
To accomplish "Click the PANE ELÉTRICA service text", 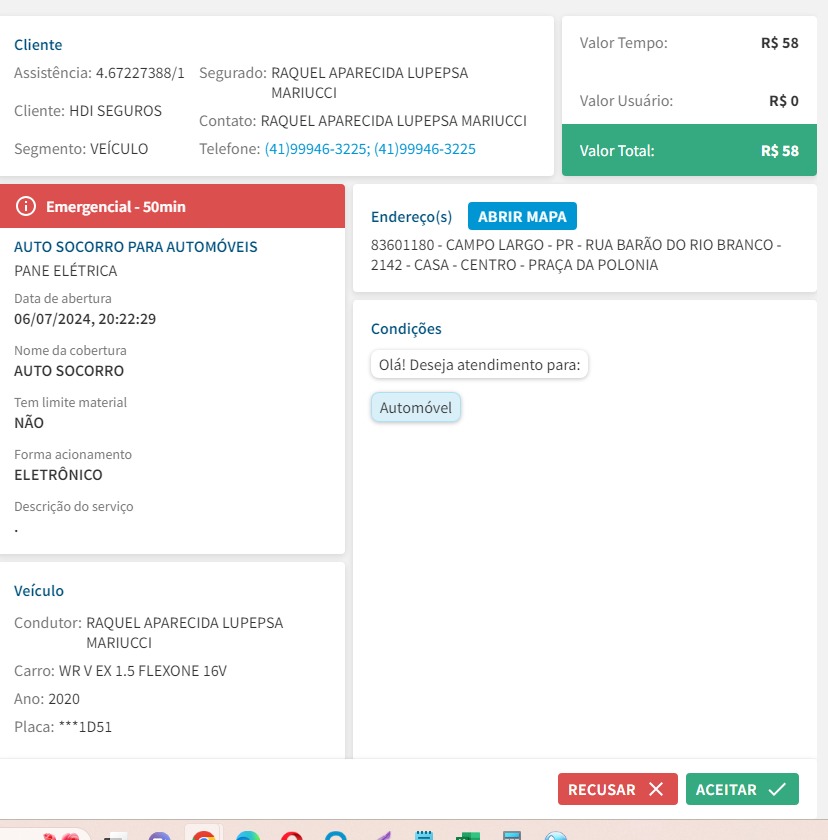I will pyautogui.click(x=65, y=271).
